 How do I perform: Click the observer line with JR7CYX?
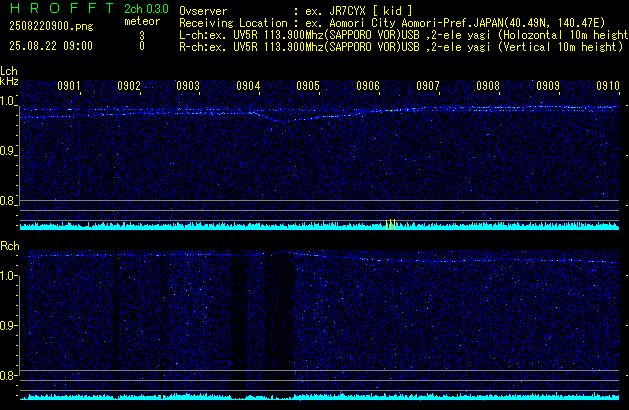pos(296,11)
